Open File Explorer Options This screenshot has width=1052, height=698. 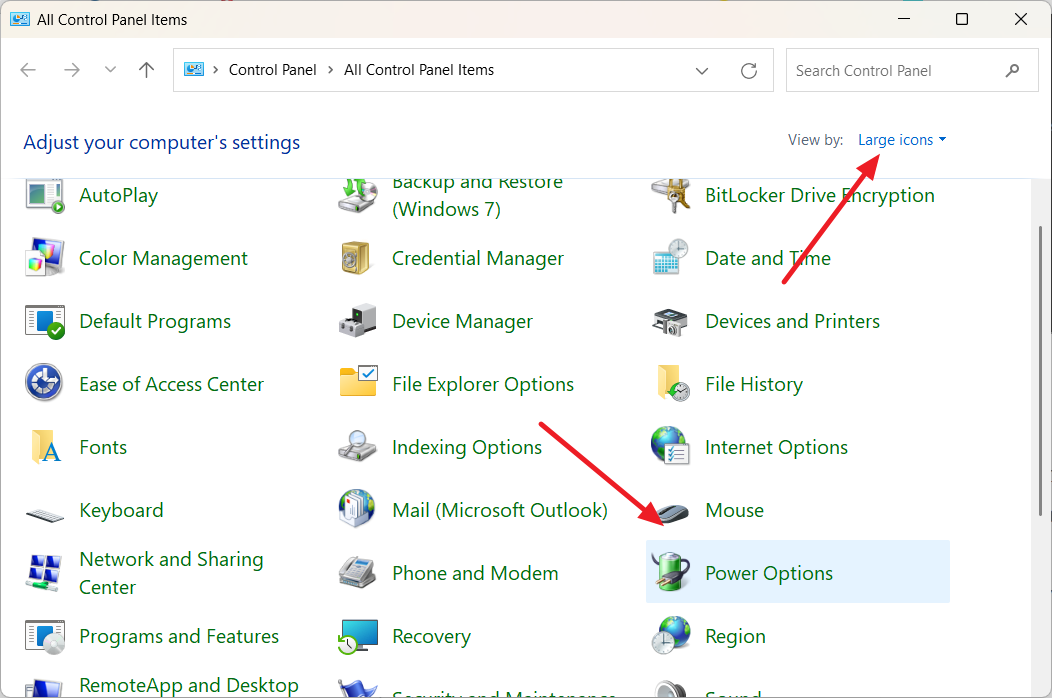click(x=481, y=384)
